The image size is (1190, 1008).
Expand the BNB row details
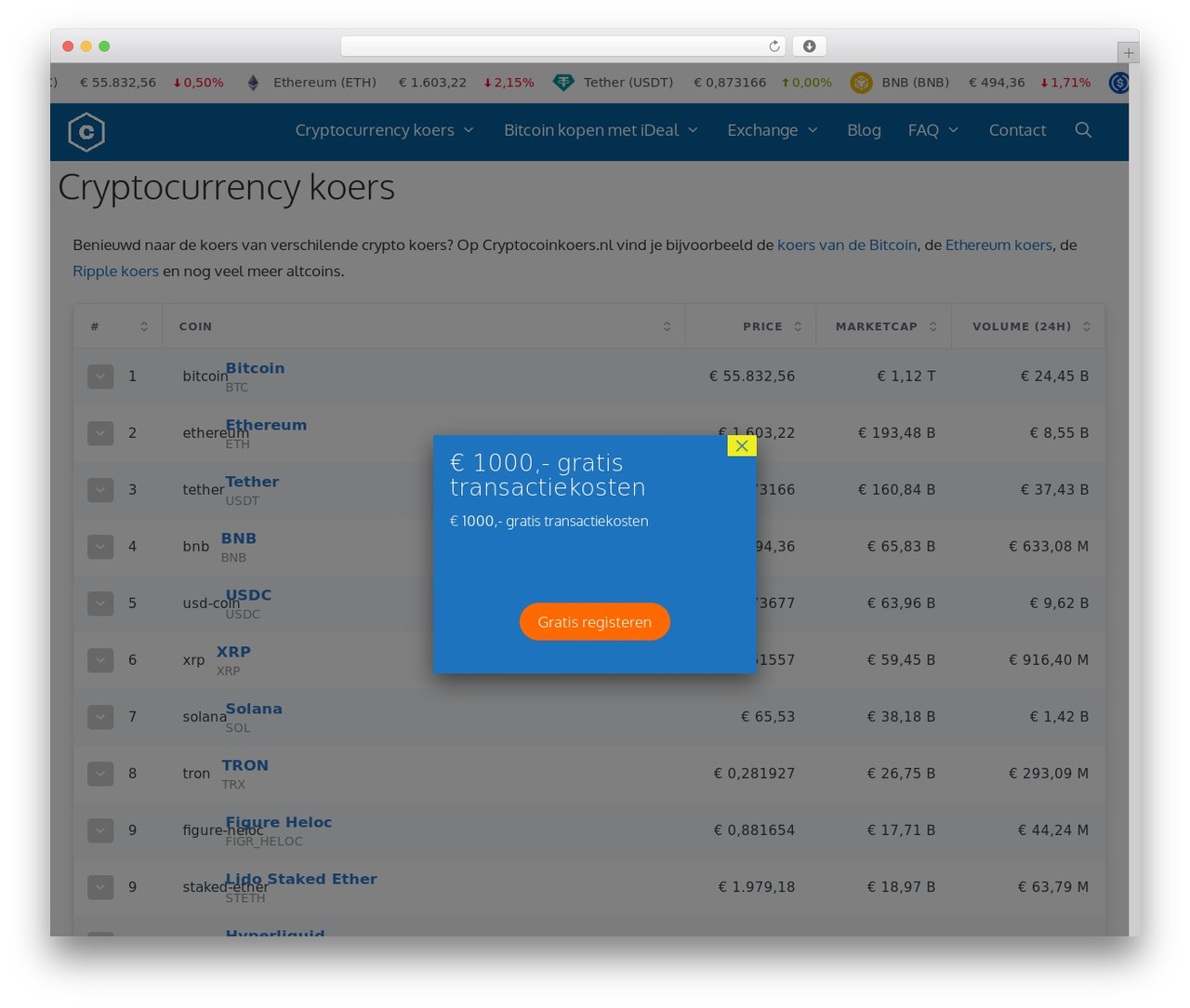pyautogui.click(x=100, y=547)
